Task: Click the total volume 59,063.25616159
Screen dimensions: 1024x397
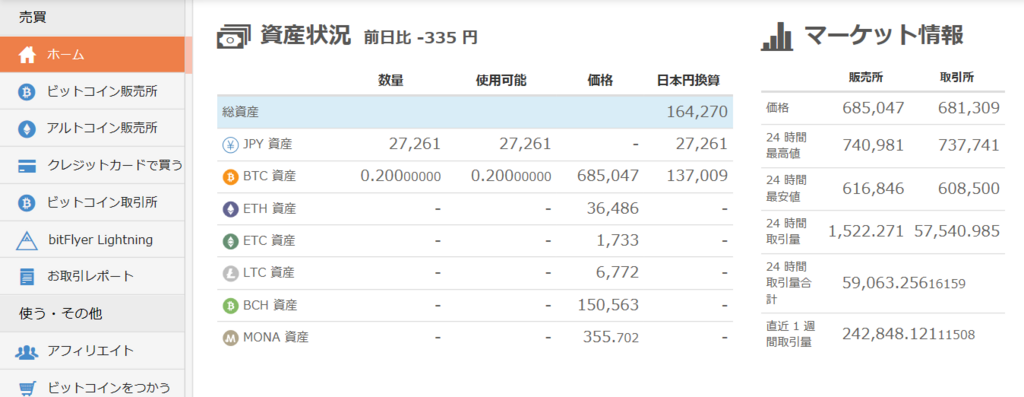Action: [904, 283]
